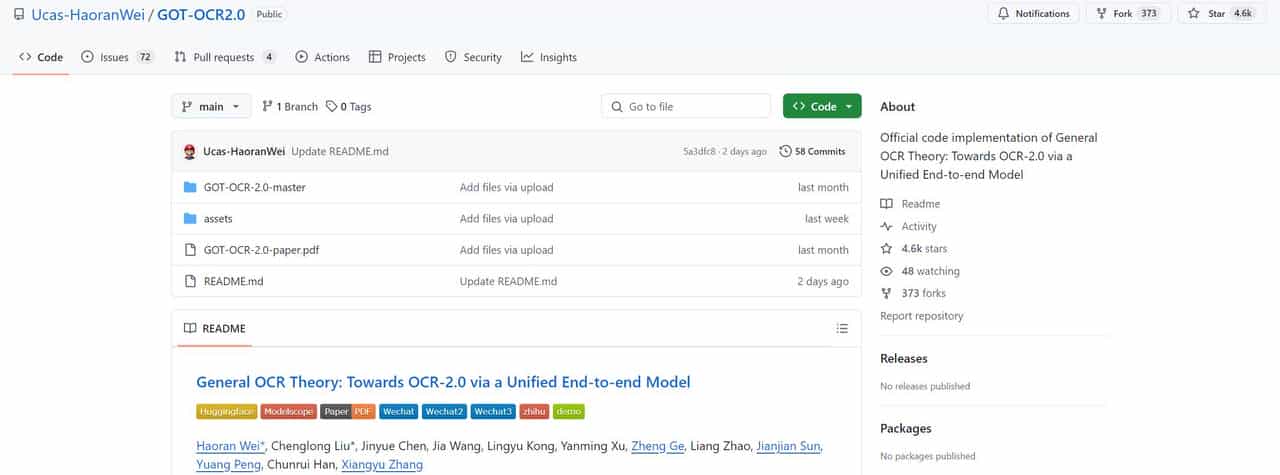The image size is (1280, 475).
Task: Open the 1 Branch link
Action: pyautogui.click(x=290, y=106)
